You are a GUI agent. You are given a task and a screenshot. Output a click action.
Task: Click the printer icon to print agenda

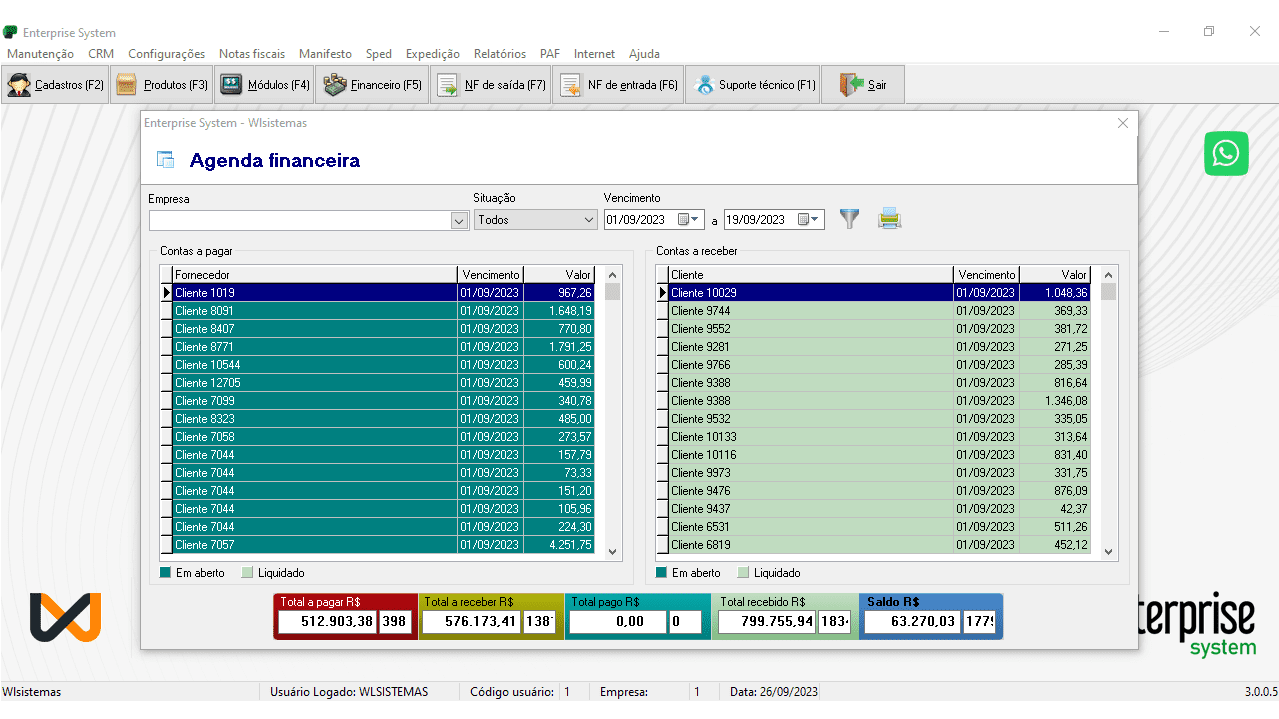coord(889,218)
